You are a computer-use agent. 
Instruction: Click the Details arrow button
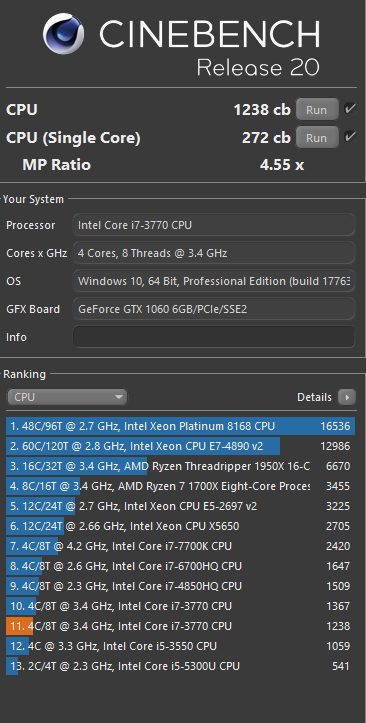coord(347,397)
